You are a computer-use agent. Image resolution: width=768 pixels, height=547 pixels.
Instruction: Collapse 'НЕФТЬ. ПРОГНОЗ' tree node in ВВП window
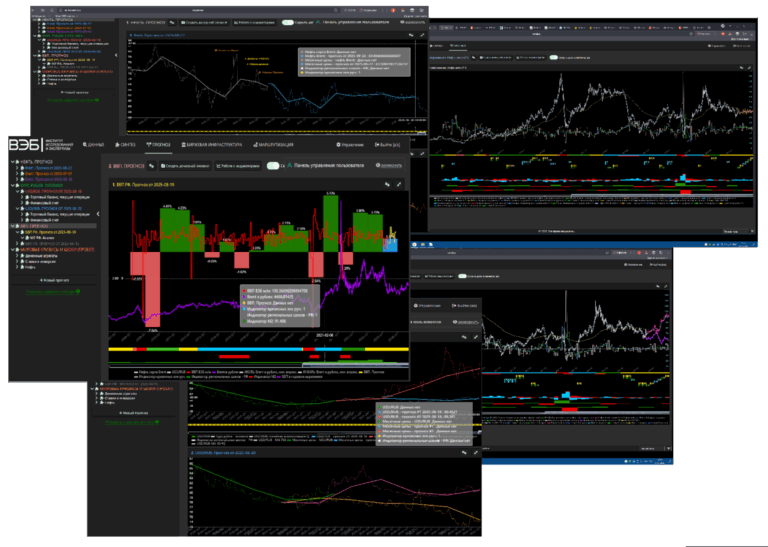pos(13,162)
